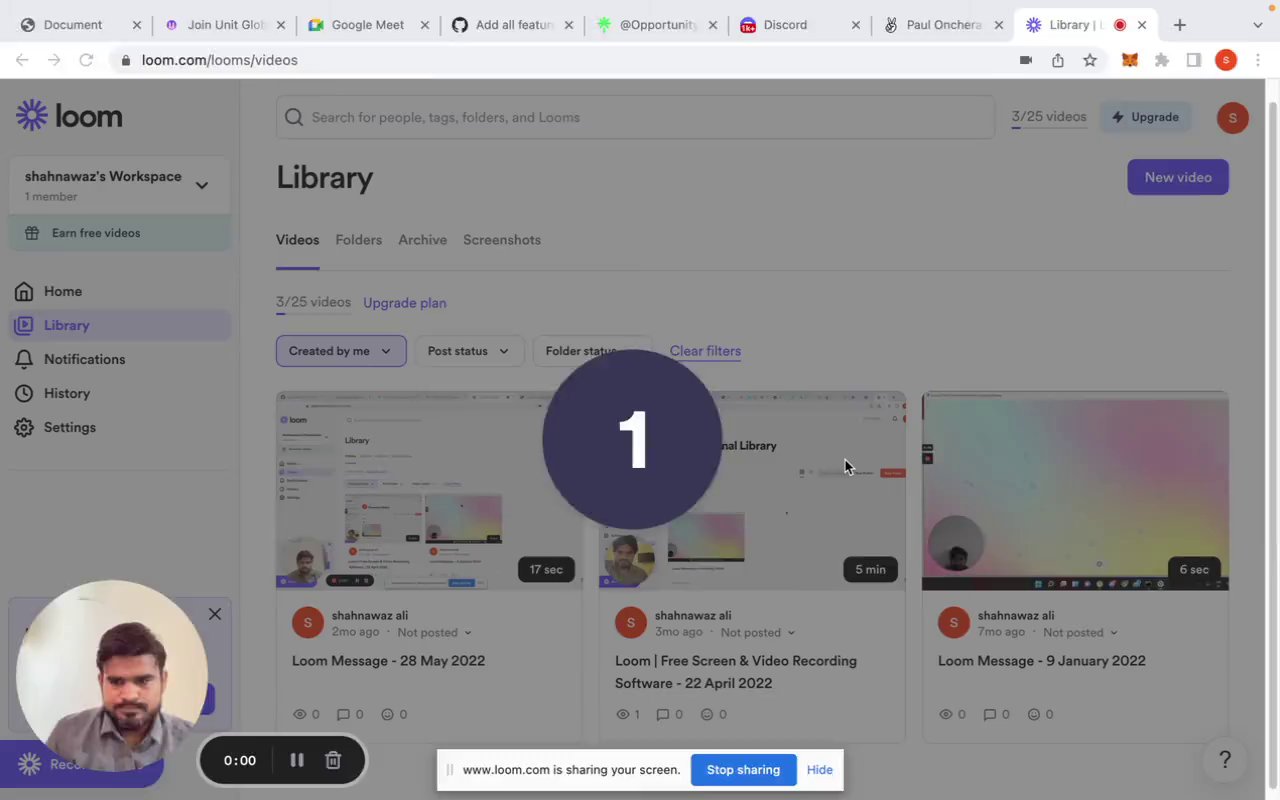1280x800 pixels.
Task: Click the shahnawaz ali avatar on 28 May video
Action: [307, 623]
